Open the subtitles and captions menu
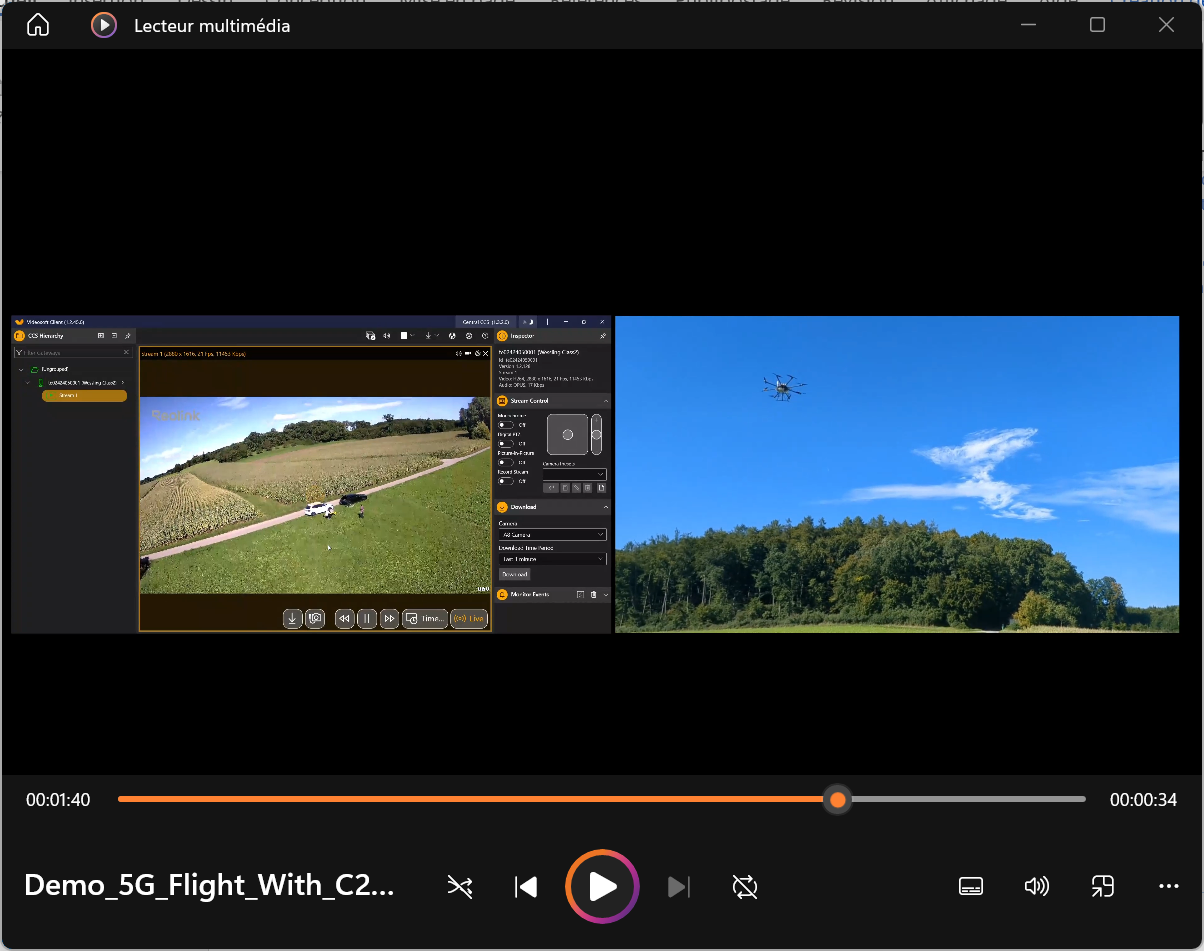Viewport: 1204px width, 951px height. [x=970, y=886]
